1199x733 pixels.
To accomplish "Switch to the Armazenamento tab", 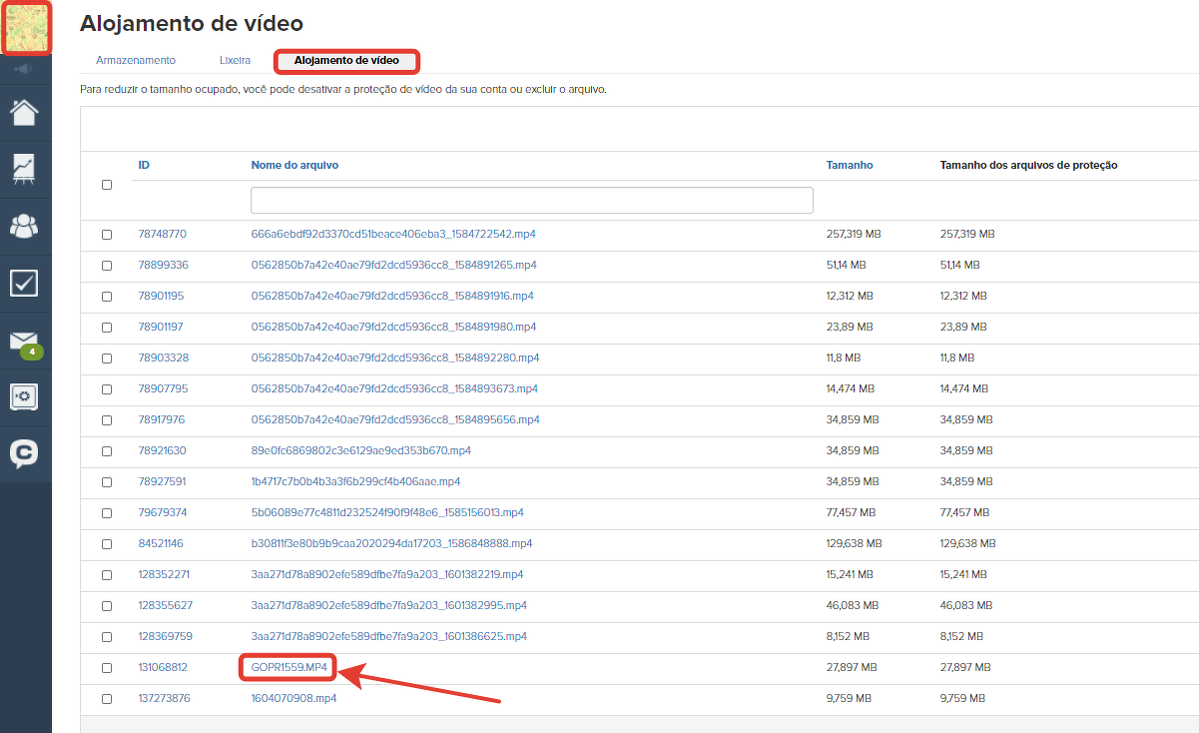I will (136, 61).
